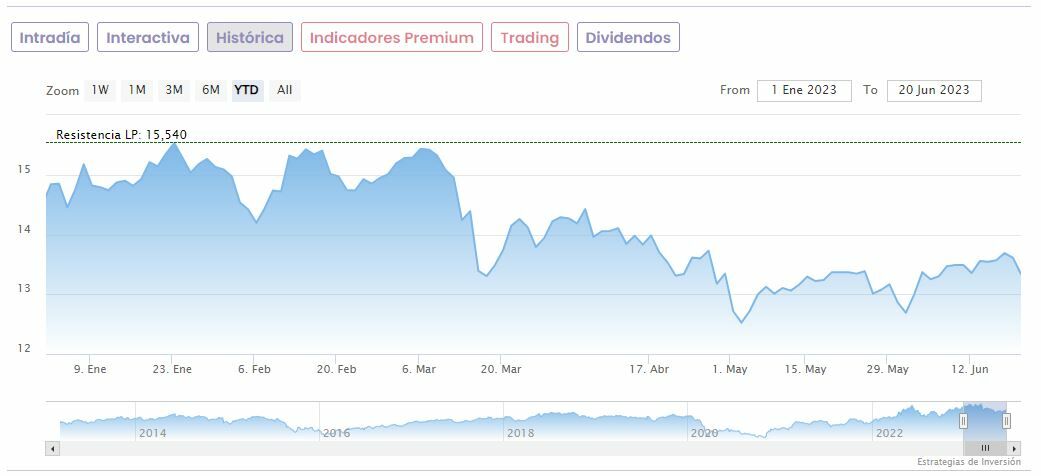Screen dimensions: 1041x476
Task: Switch to the Interactiva tab
Action: [148, 38]
